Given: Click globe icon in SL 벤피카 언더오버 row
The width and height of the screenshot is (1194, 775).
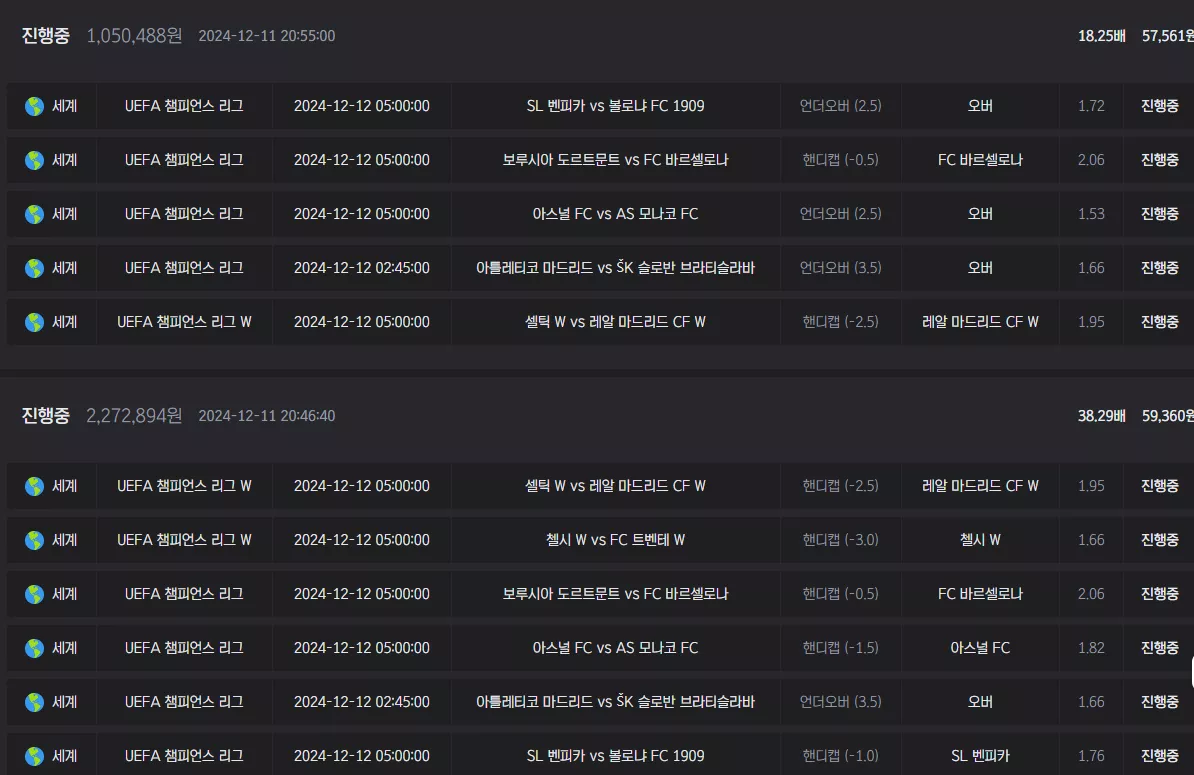Looking at the screenshot, I should (x=34, y=106).
